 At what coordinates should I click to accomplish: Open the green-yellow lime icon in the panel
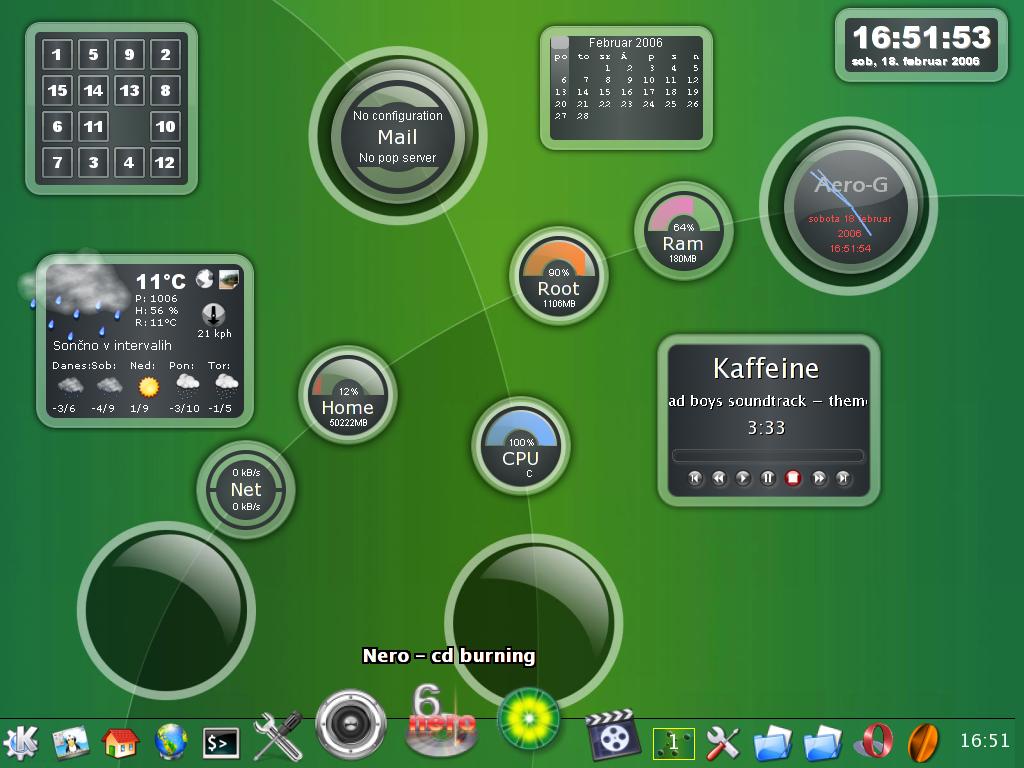529,720
